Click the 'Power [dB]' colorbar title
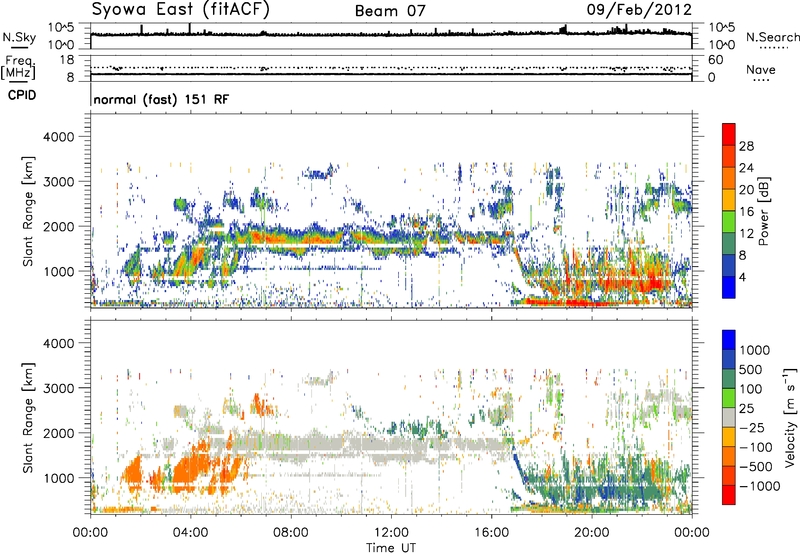Screen dimensions: 800x554 (764, 211)
